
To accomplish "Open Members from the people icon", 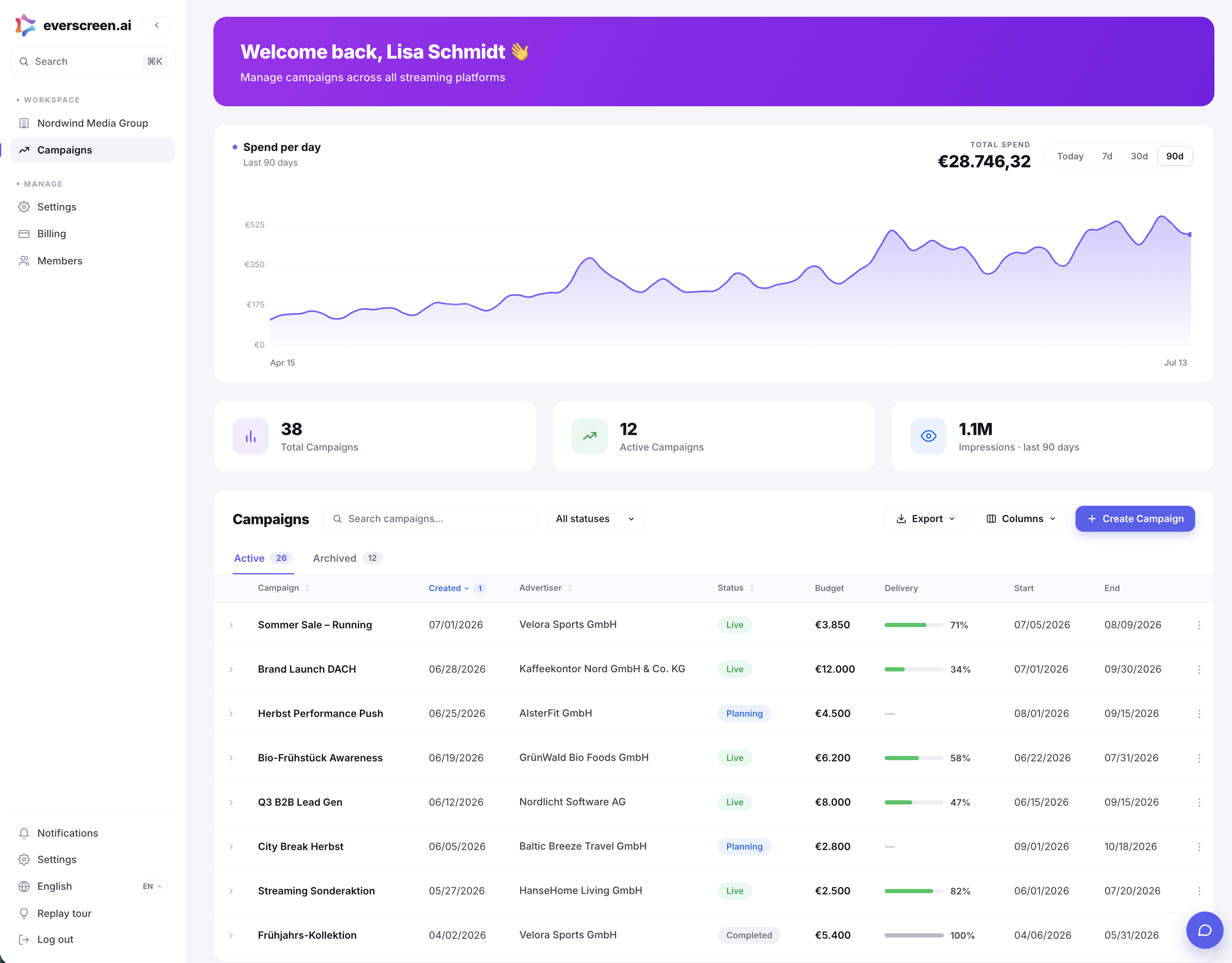I will point(24,261).
